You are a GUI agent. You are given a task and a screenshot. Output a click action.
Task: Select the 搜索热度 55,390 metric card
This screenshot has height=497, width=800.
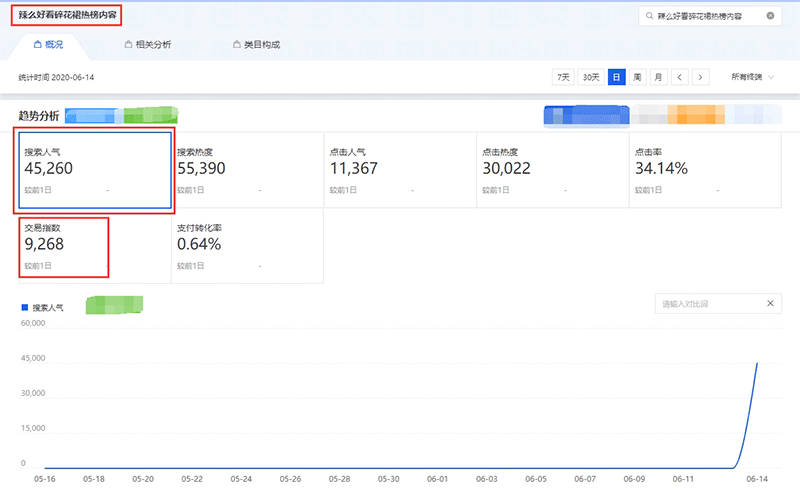[247, 169]
